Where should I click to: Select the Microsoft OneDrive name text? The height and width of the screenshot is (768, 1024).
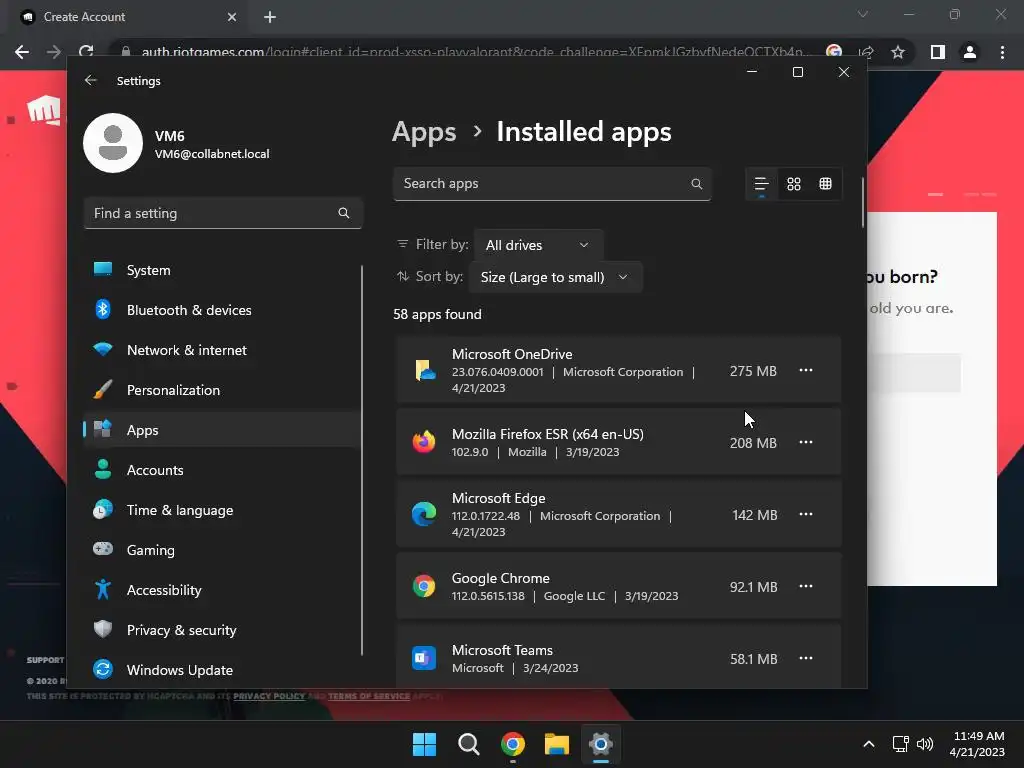pyautogui.click(x=512, y=354)
